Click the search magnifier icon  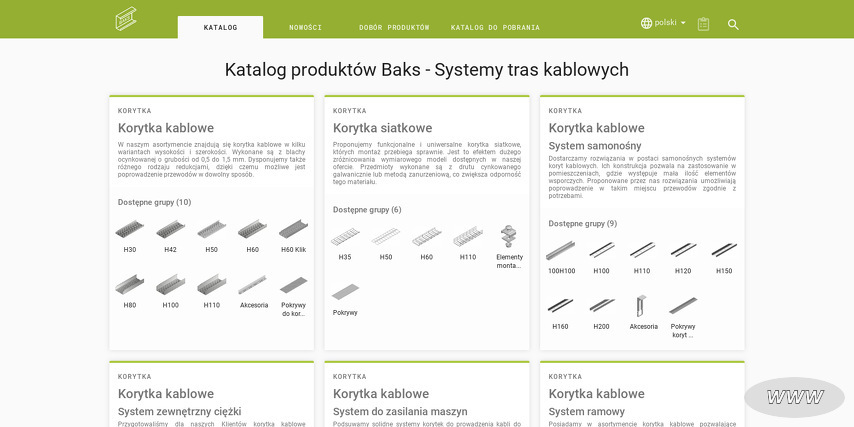pos(733,24)
